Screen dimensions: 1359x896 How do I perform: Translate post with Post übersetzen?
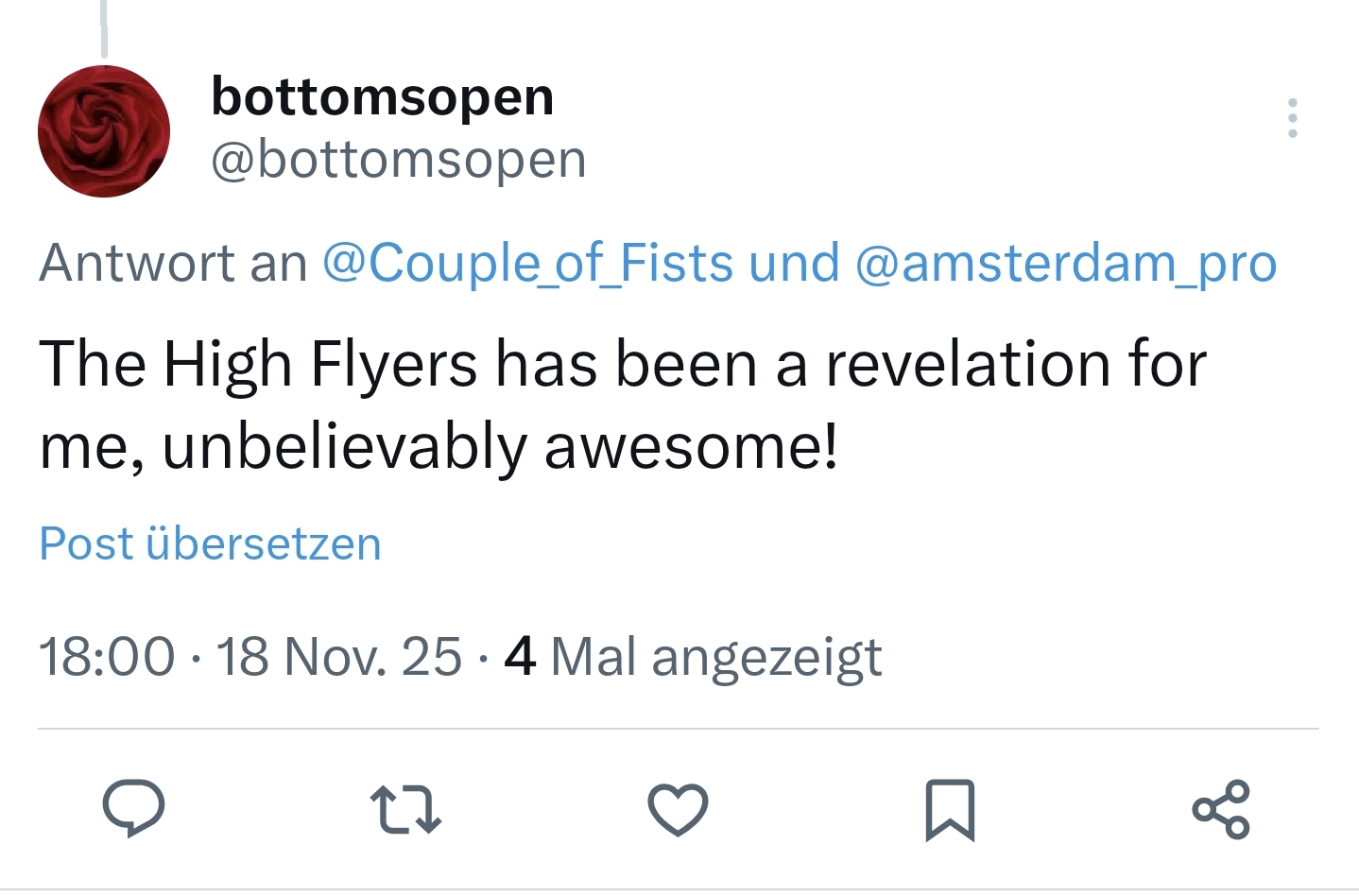(x=210, y=543)
